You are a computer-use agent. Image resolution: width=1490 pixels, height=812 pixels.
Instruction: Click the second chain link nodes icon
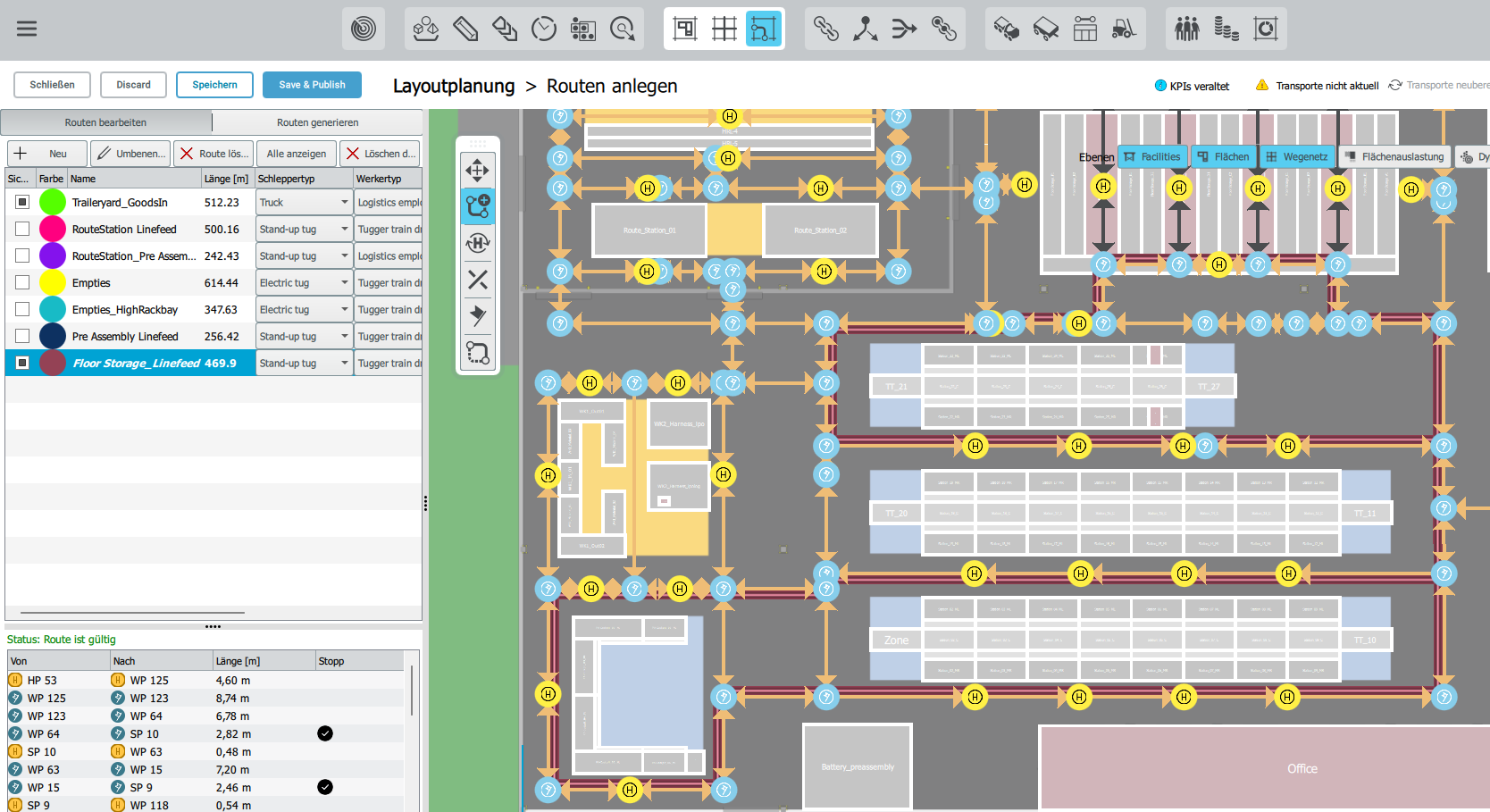pos(944,29)
